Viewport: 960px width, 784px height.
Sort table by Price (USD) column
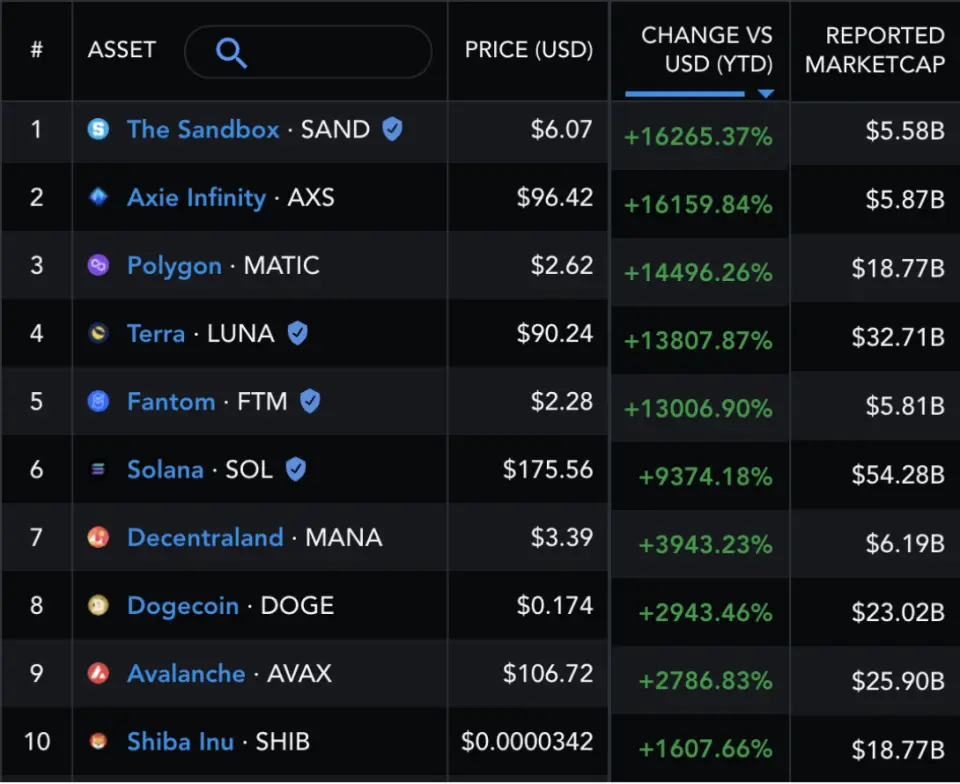pyautogui.click(x=528, y=49)
